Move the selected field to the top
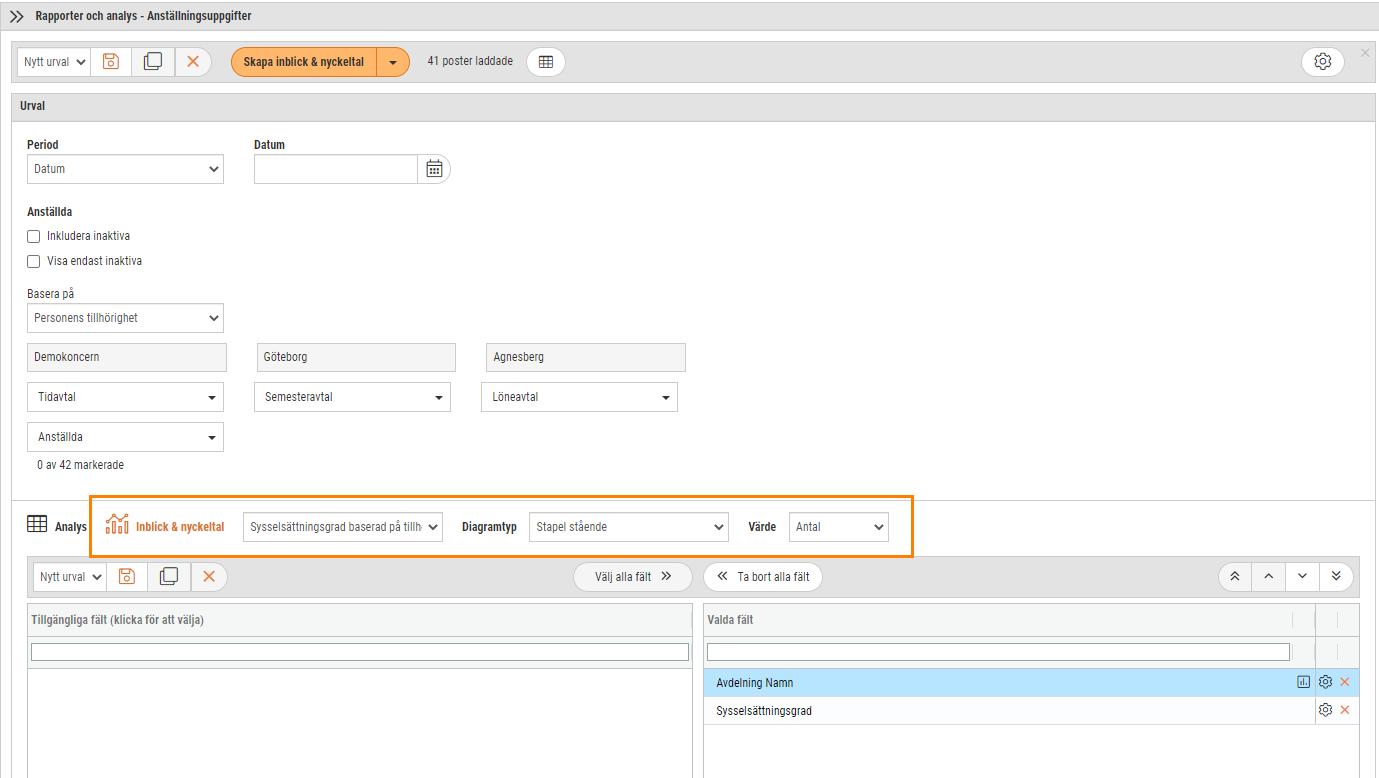The width and height of the screenshot is (1379, 778). pyautogui.click(x=1235, y=577)
